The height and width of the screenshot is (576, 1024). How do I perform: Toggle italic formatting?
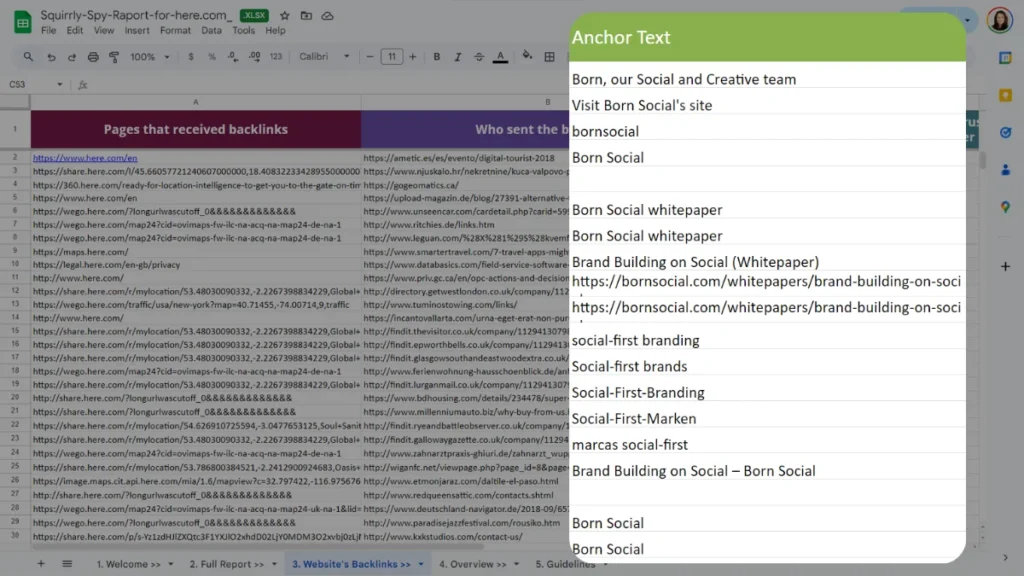[x=457, y=57]
